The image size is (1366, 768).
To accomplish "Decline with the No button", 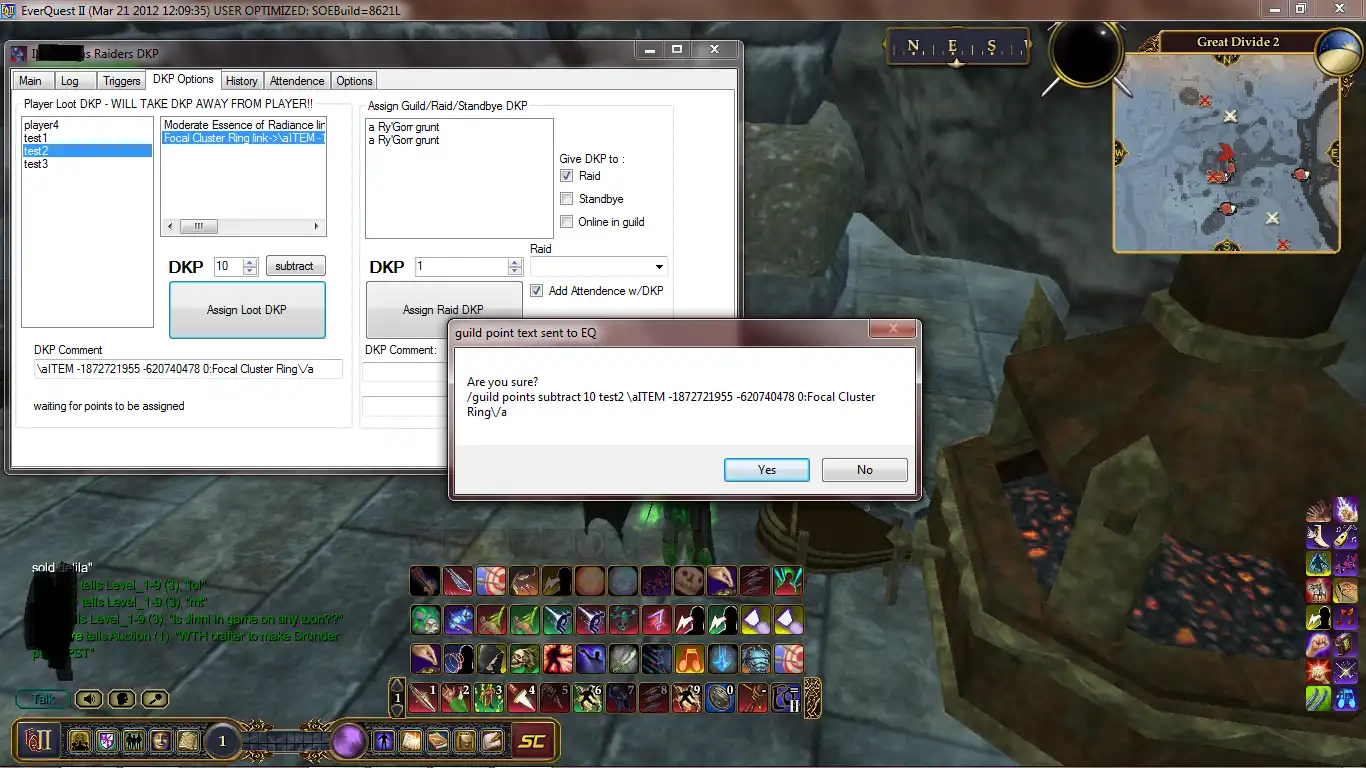I will (x=865, y=470).
